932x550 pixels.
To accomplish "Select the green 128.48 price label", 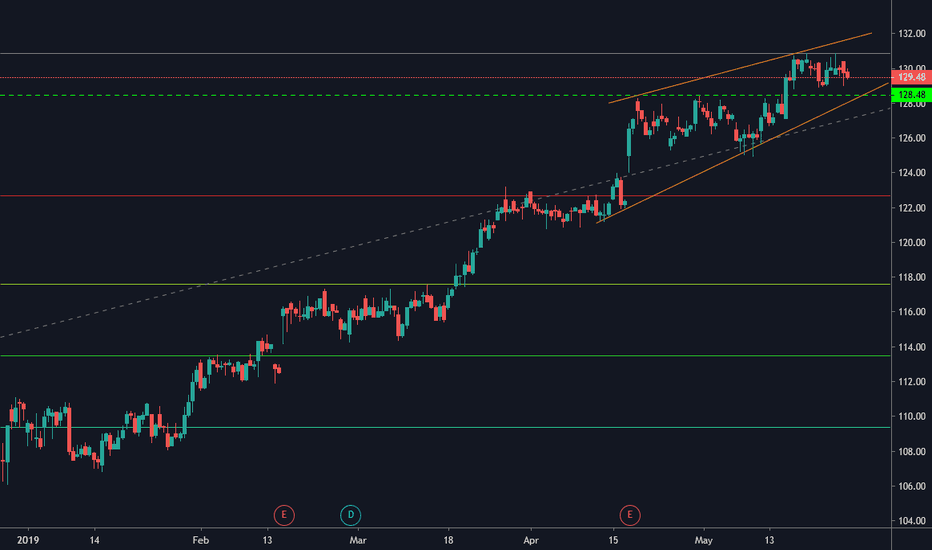I will pos(912,95).
